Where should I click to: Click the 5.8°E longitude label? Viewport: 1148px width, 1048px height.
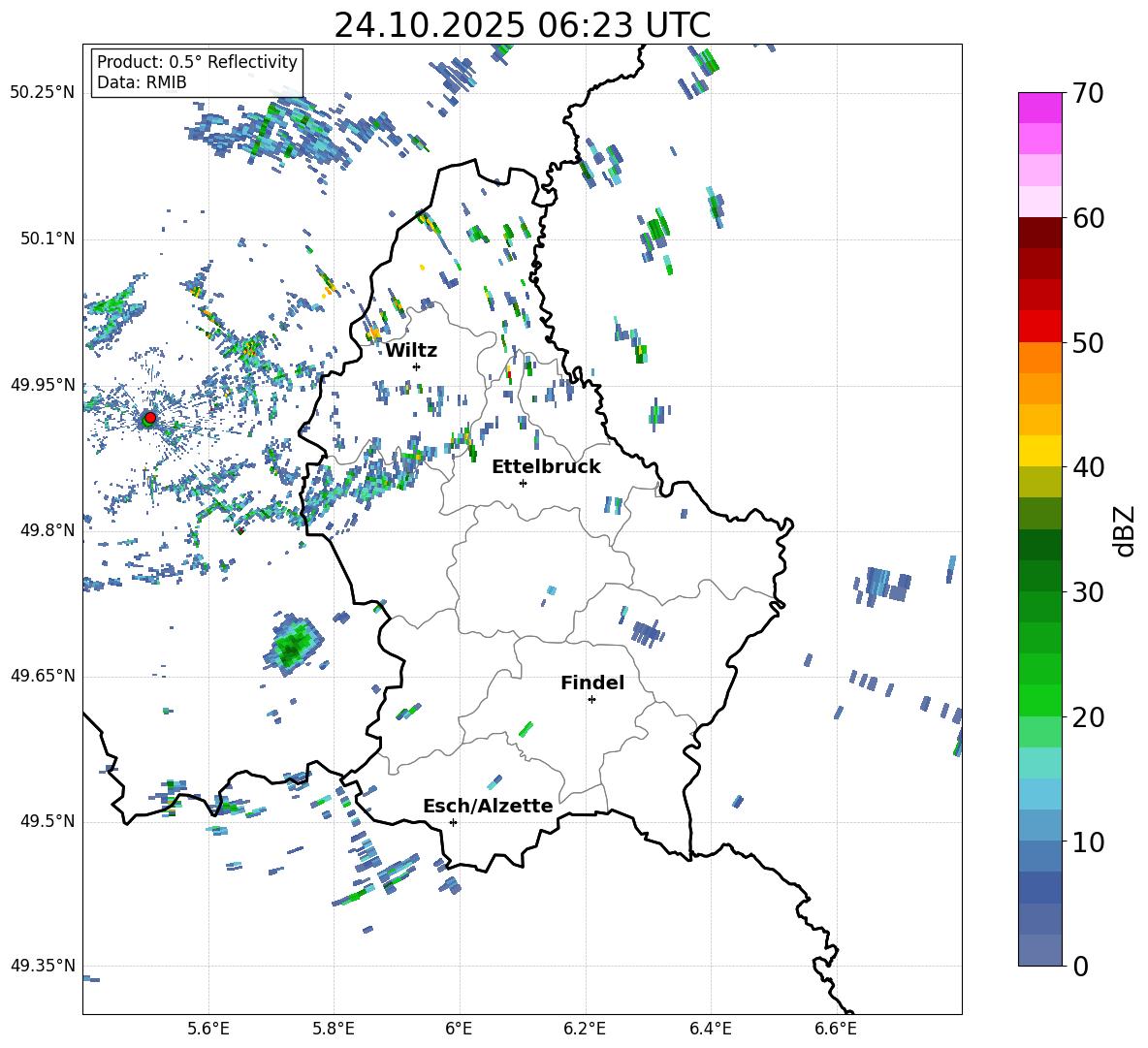(x=334, y=1029)
